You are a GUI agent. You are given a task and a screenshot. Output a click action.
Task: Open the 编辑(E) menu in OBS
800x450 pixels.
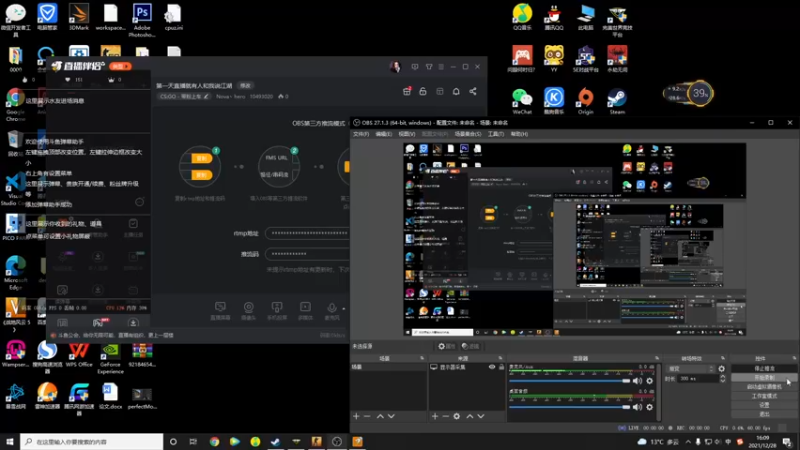384,134
